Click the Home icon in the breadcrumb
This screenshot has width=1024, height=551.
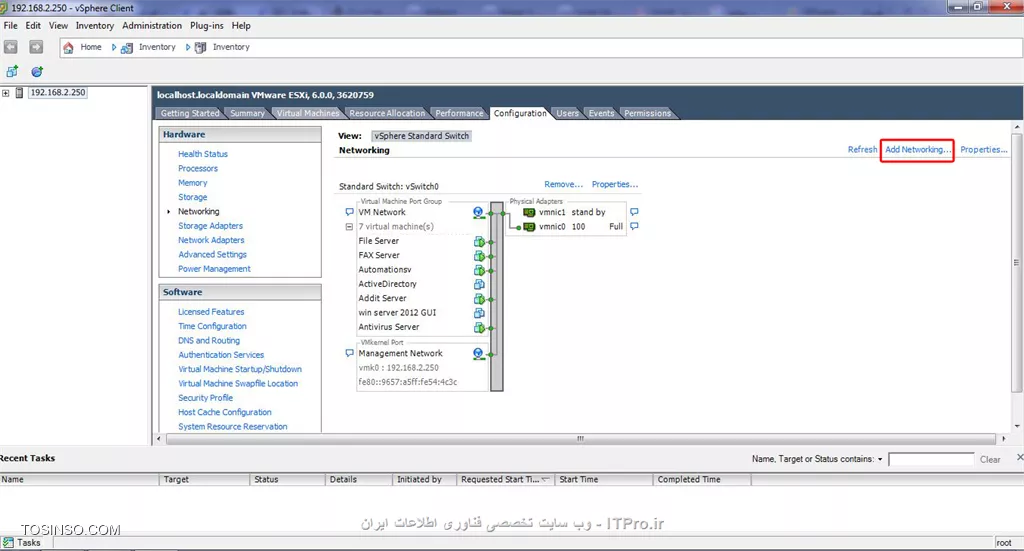68,48
